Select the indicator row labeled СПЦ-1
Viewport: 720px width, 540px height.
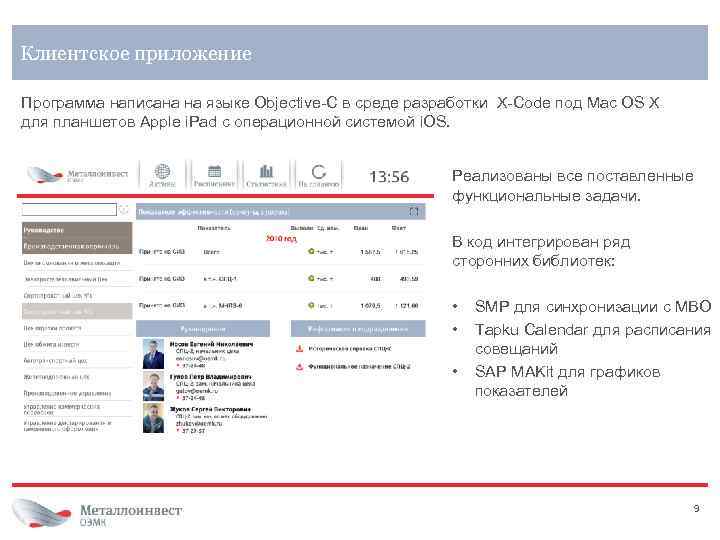point(280,279)
